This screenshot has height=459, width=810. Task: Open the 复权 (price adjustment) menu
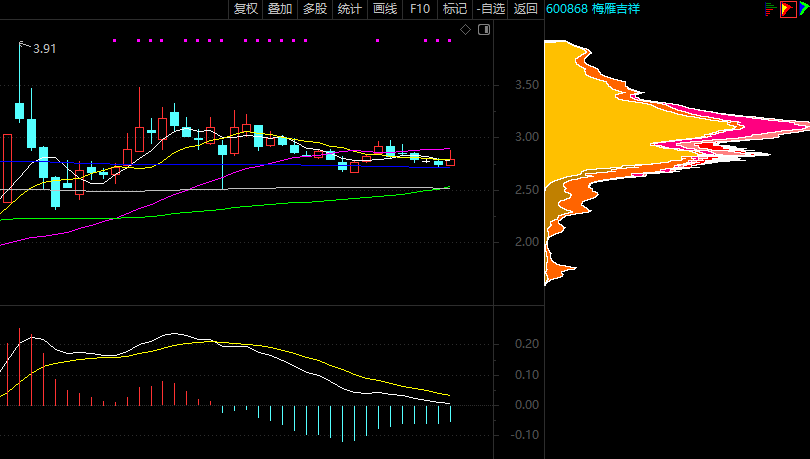click(245, 9)
